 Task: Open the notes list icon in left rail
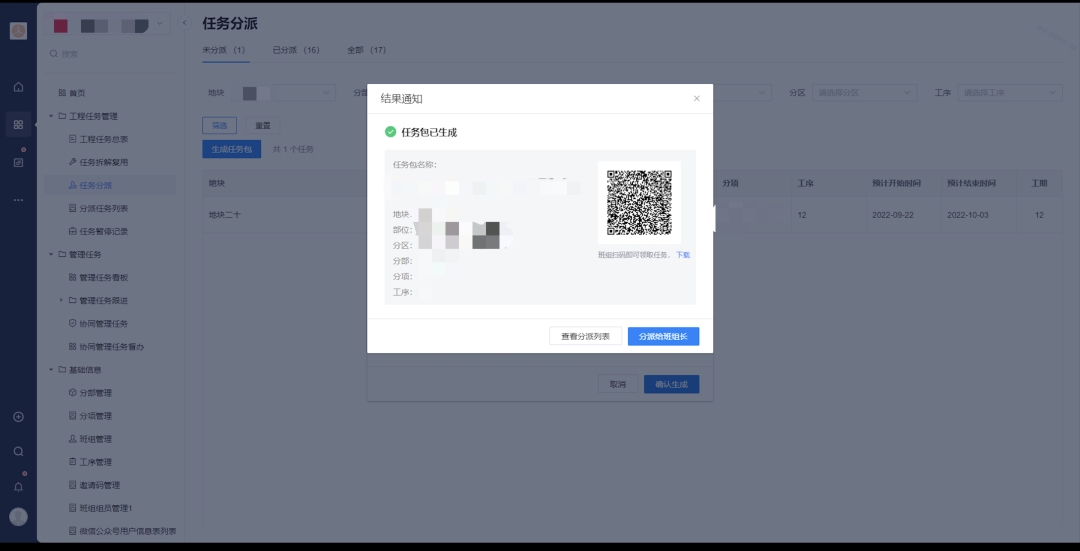pyautogui.click(x=19, y=163)
